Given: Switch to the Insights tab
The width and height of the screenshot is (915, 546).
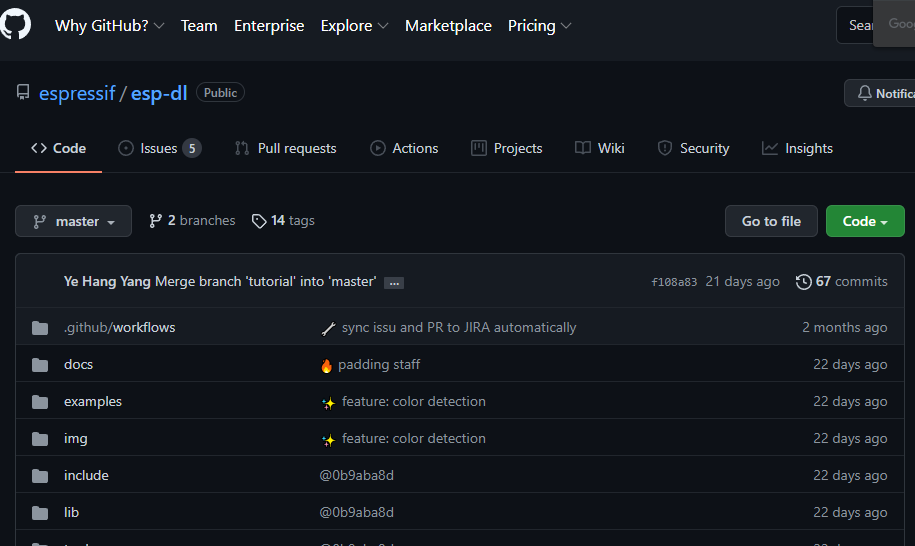Looking at the screenshot, I should coord(797,148).
